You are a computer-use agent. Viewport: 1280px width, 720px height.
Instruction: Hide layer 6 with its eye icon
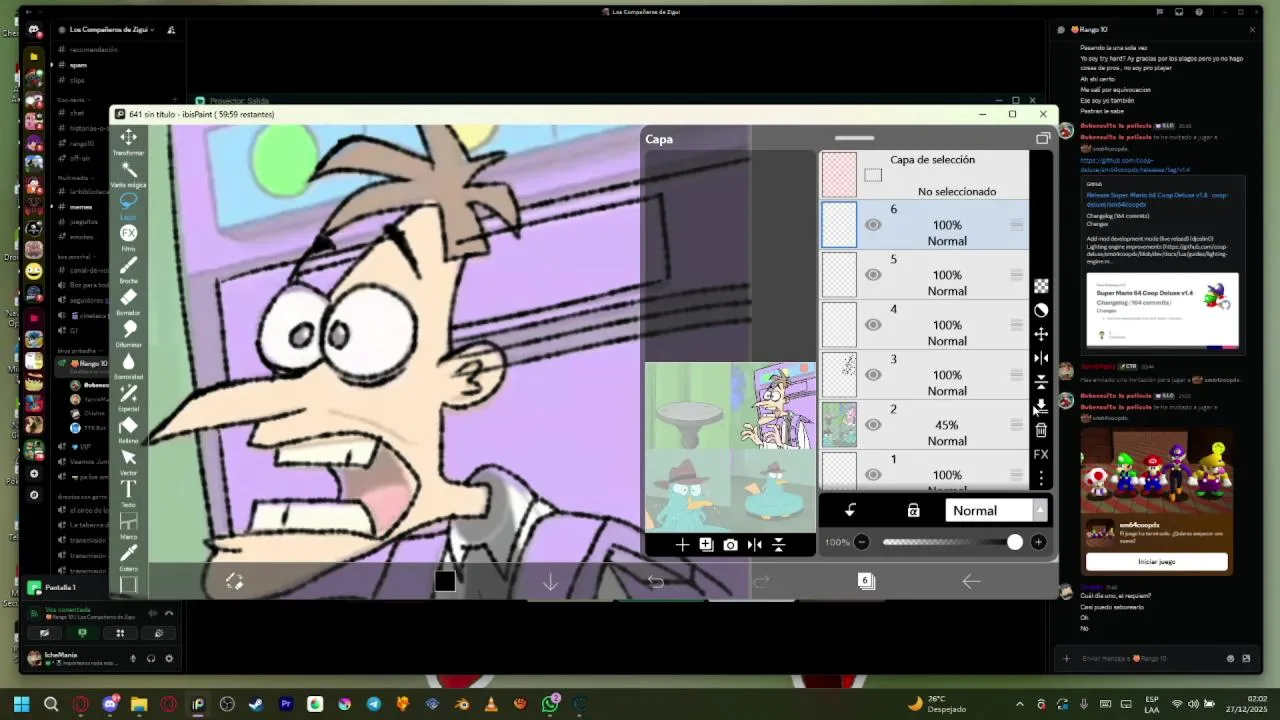click(x=873, y=225)
